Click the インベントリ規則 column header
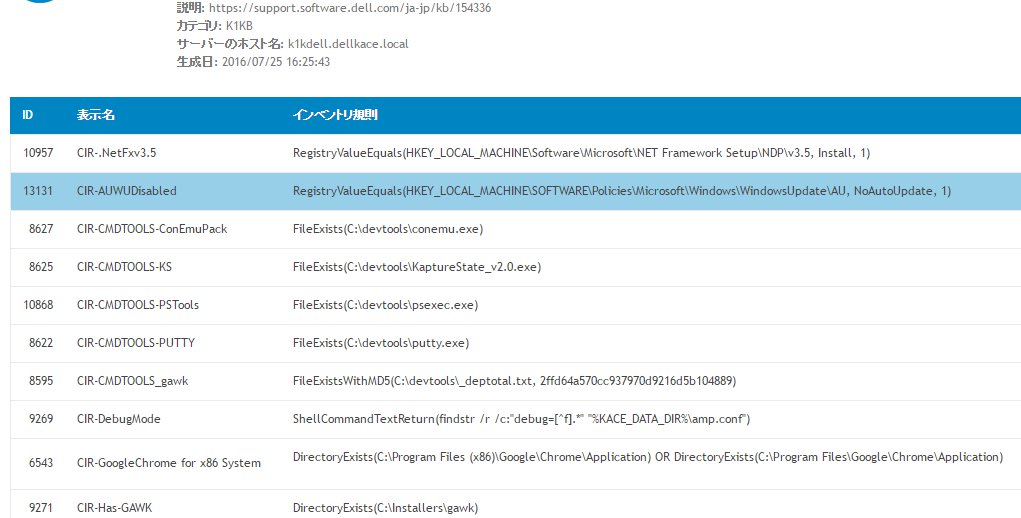Image resolution: width=1021 pixels, height=518 pixels. (x=335, y=115)
